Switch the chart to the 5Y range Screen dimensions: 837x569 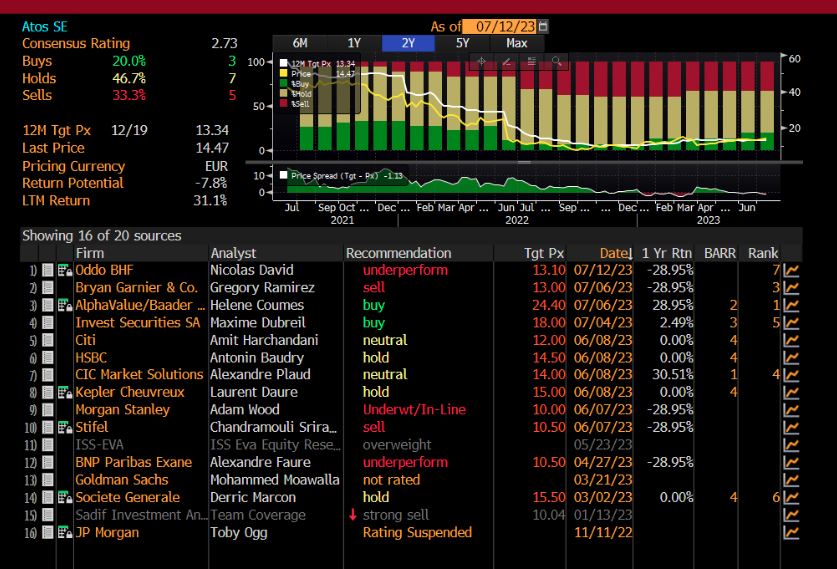click(462, 43)
